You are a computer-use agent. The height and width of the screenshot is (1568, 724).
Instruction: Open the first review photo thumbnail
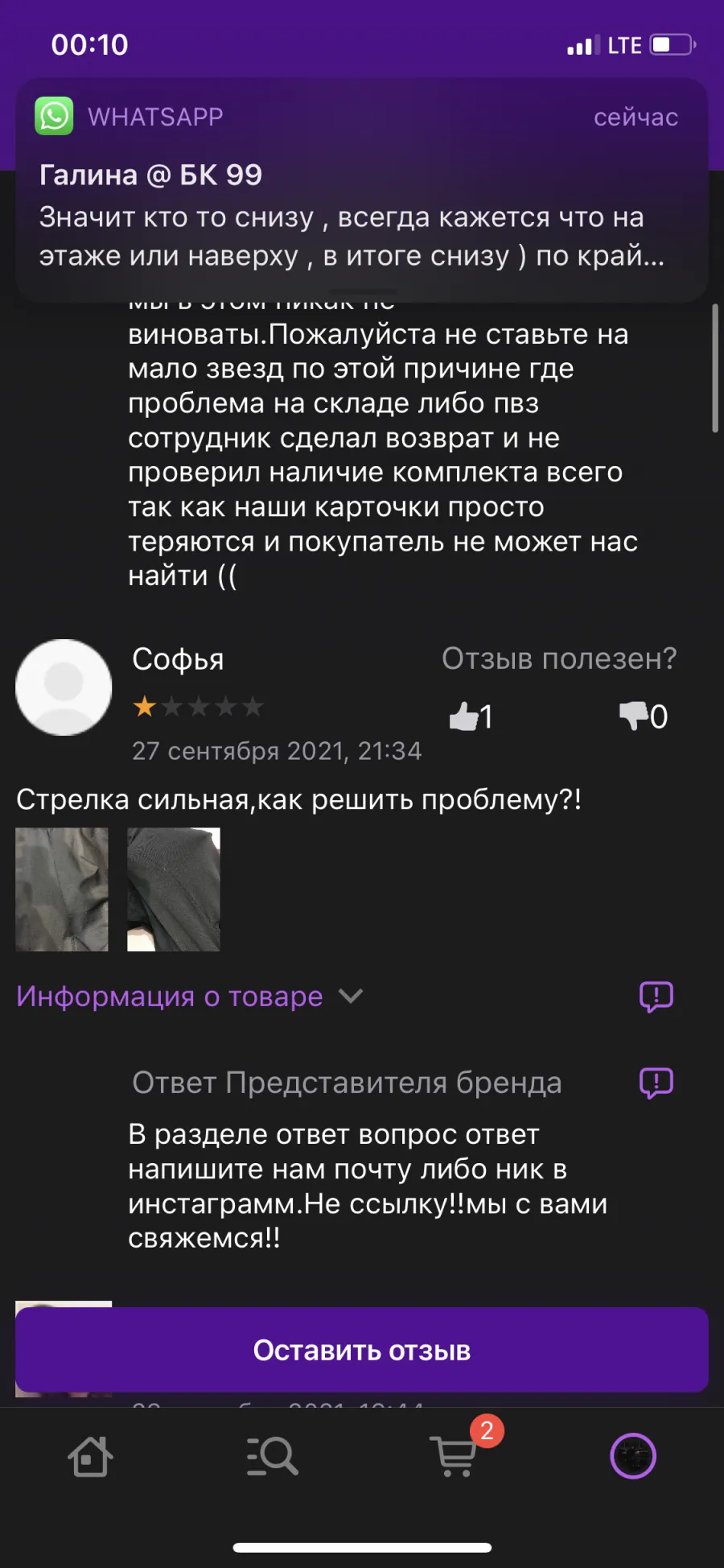(62, 889)
